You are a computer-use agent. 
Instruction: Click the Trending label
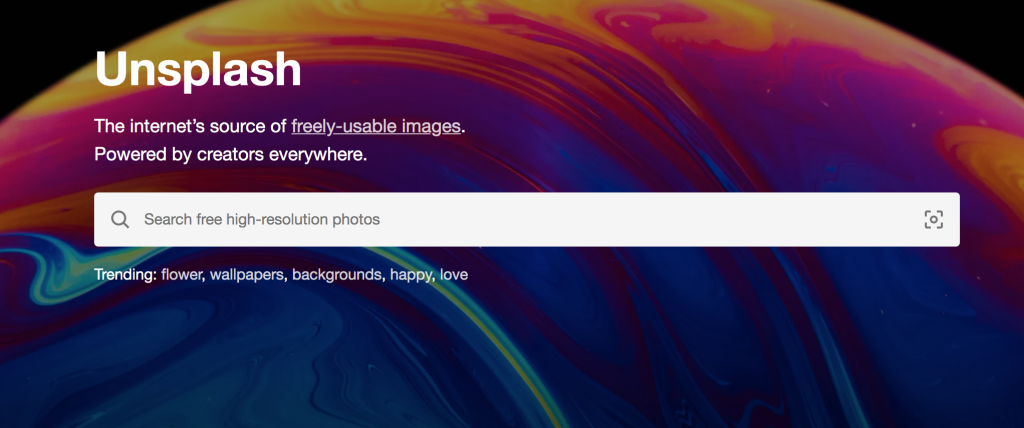click(x=125, y=275)
